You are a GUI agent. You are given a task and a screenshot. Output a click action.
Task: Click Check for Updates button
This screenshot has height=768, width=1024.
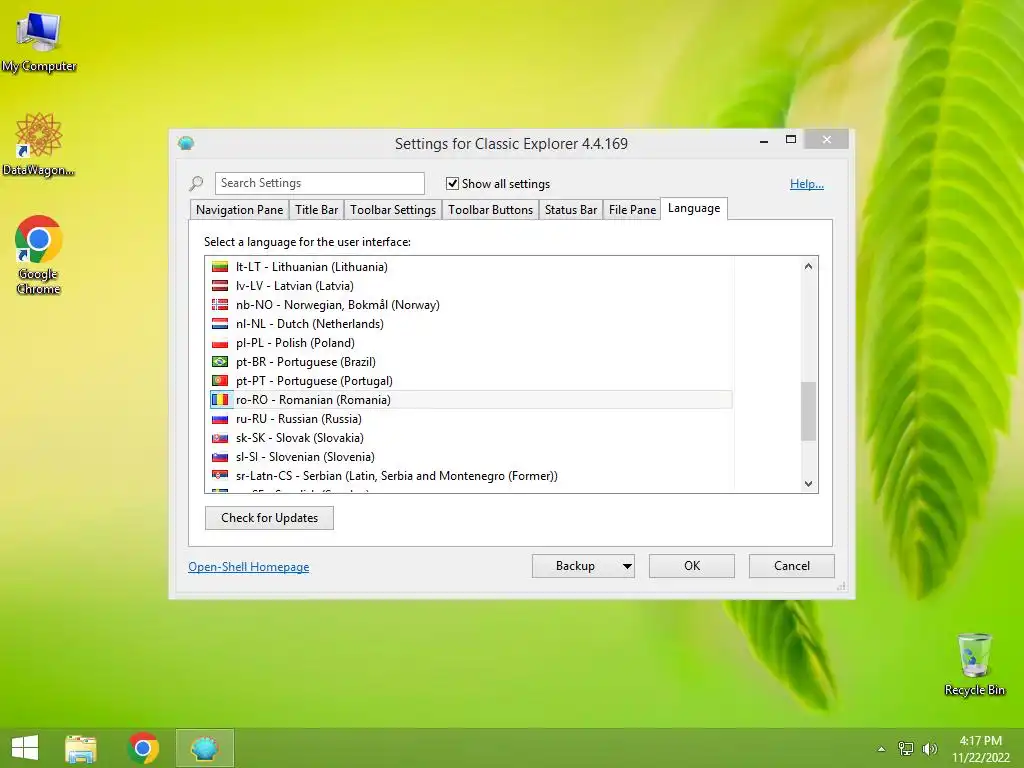click(269, 518)
